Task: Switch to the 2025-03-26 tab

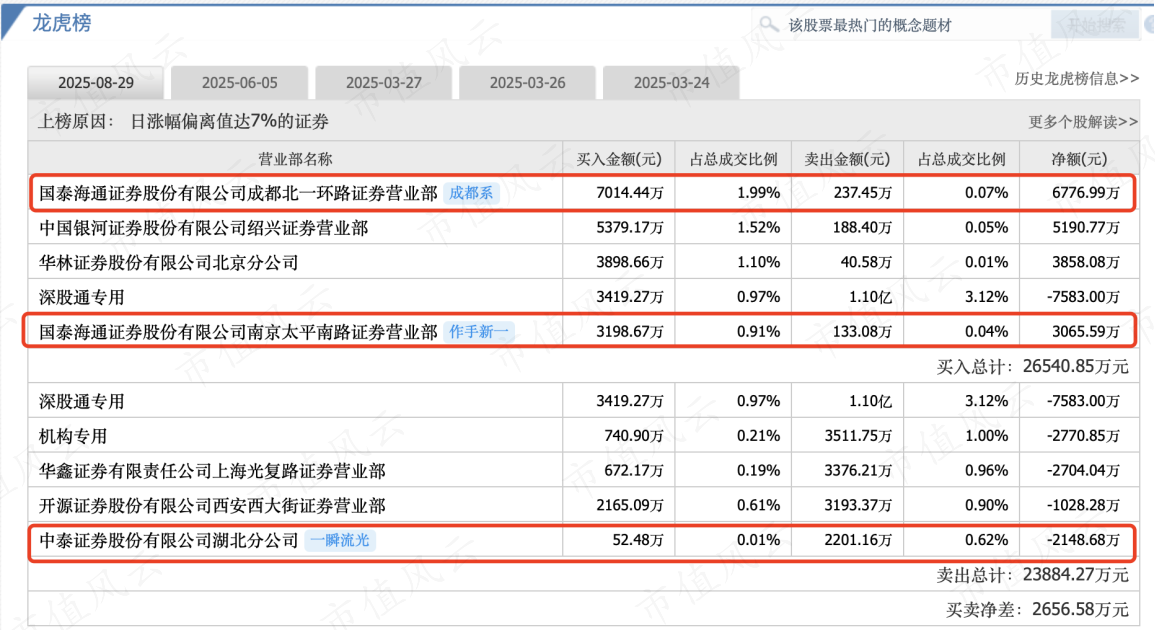Action: [x=527, y=83]
